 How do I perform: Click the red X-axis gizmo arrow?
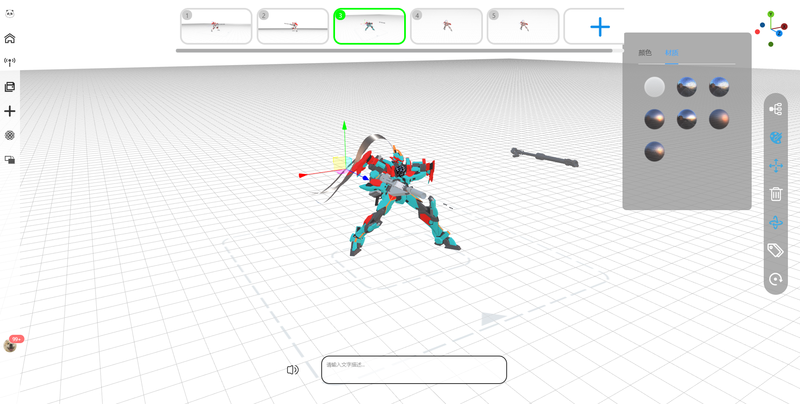point(304,175)
